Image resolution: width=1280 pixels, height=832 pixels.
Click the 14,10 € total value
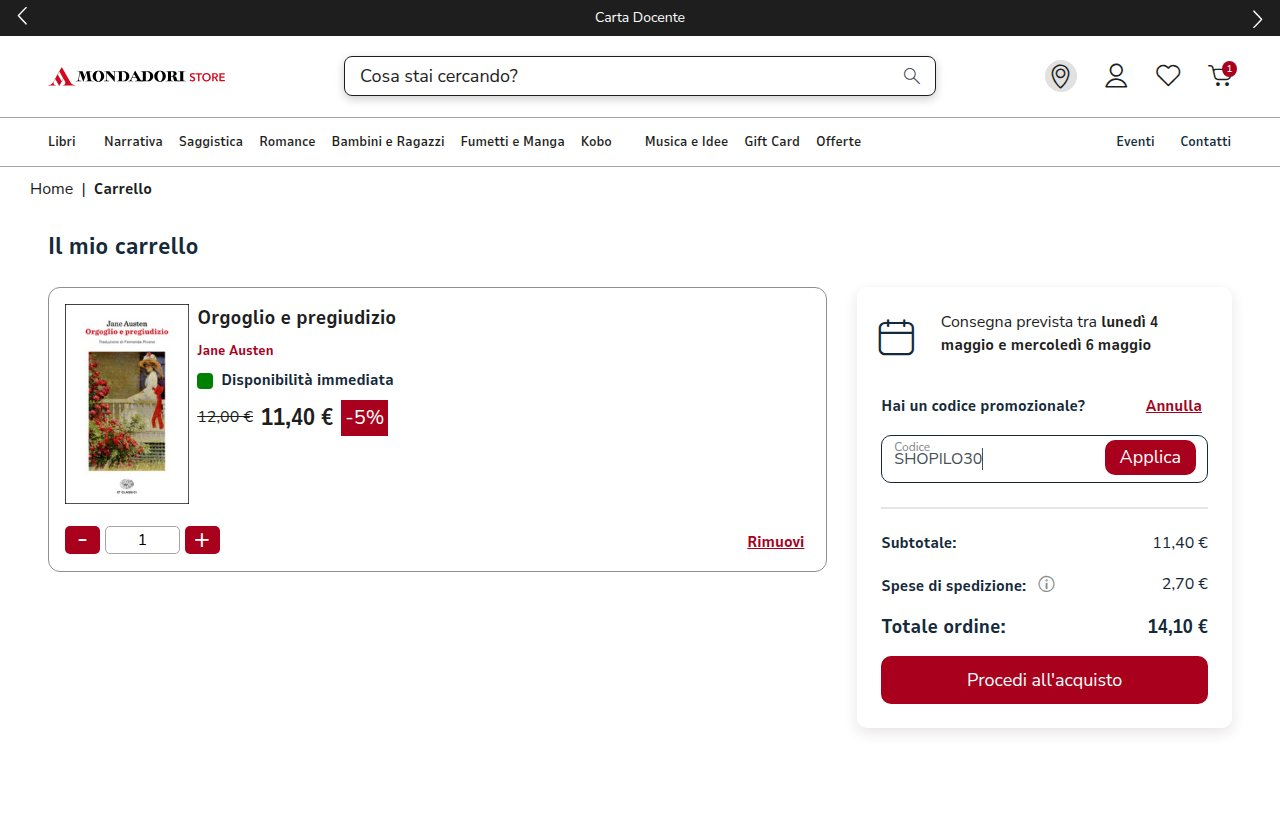click(x=1178, y=627)
